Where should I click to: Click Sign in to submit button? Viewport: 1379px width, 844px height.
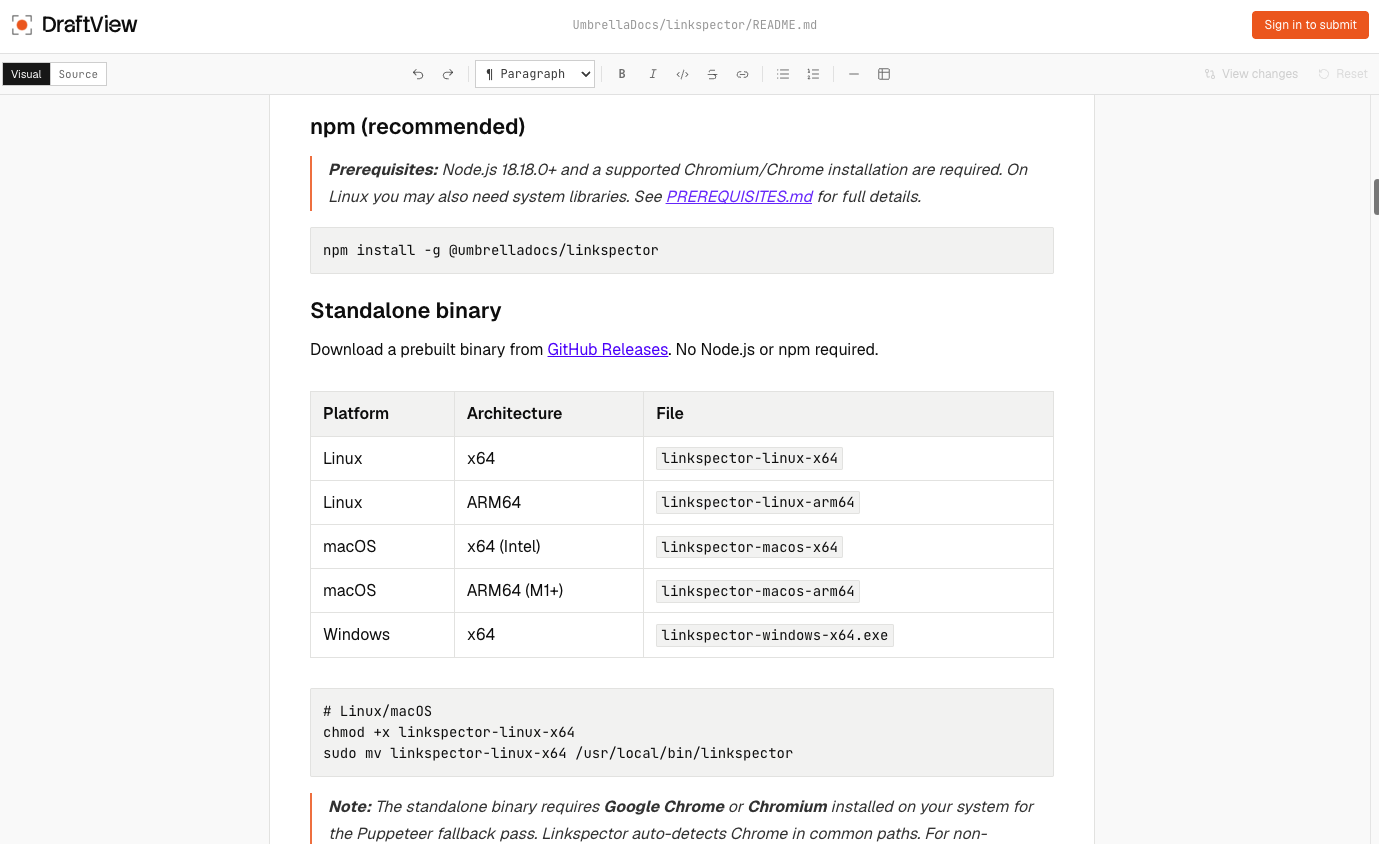click(1310, 25)
